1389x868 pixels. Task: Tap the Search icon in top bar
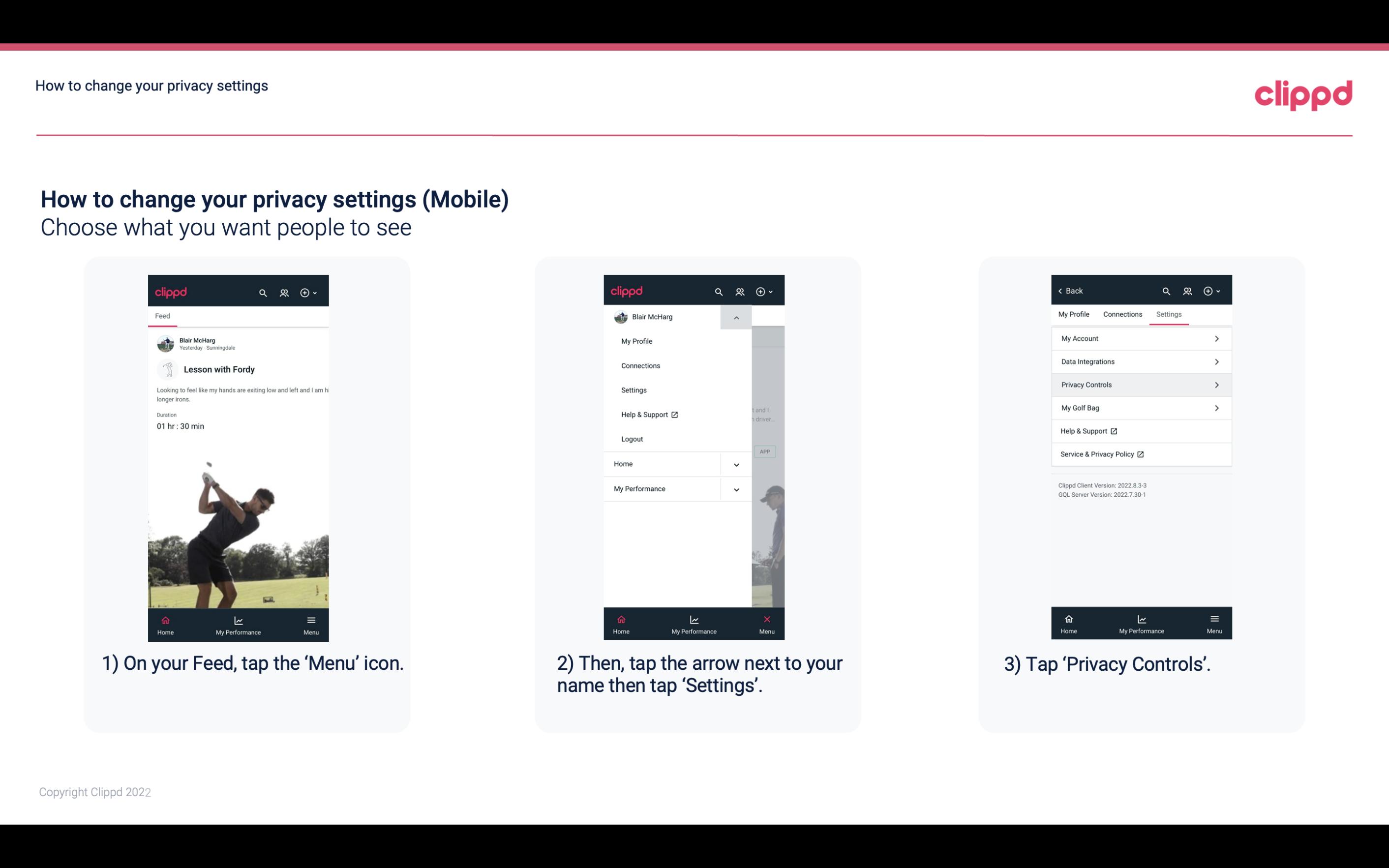pos(262,291)
